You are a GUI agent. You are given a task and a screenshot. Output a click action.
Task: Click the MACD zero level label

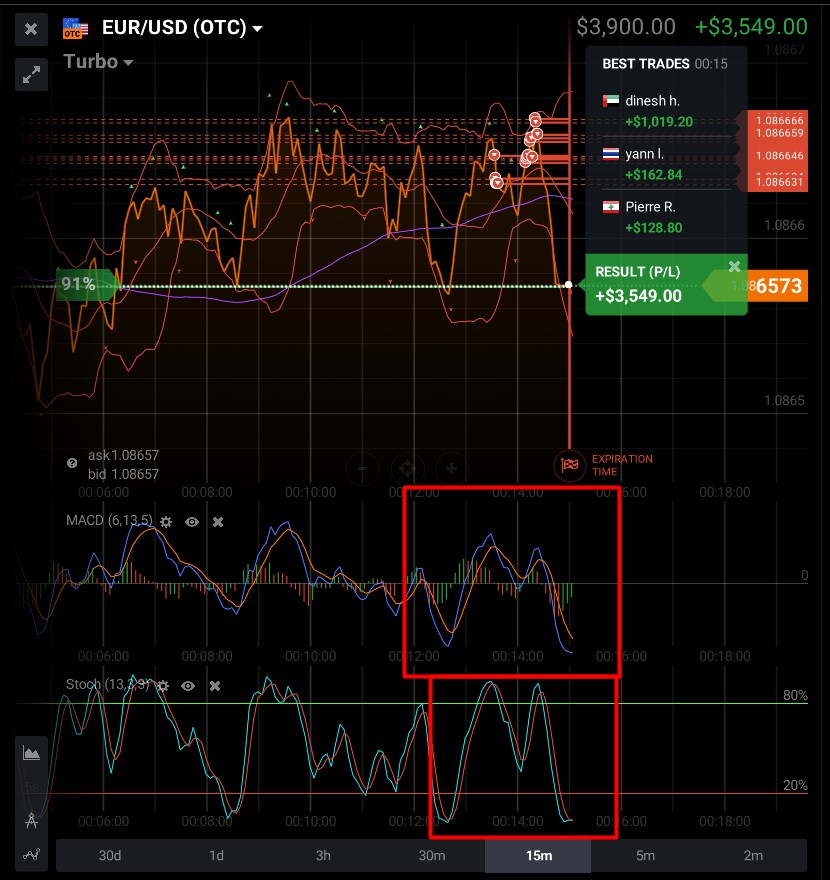tap(804, 575)
